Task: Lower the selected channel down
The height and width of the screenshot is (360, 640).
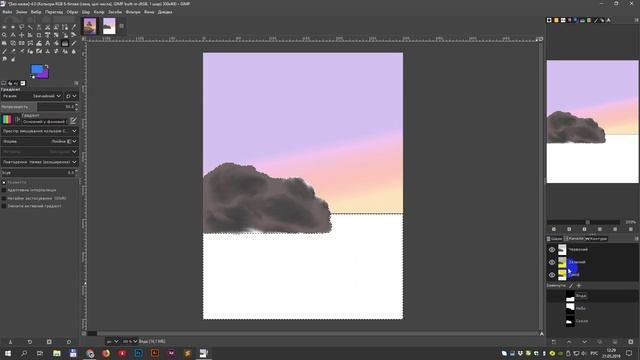Action: [584, 342]
